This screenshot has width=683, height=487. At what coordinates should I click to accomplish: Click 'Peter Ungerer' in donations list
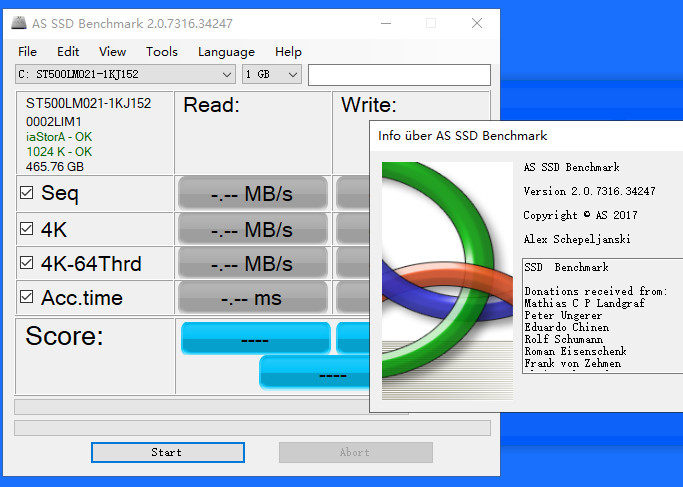(563, 315)
